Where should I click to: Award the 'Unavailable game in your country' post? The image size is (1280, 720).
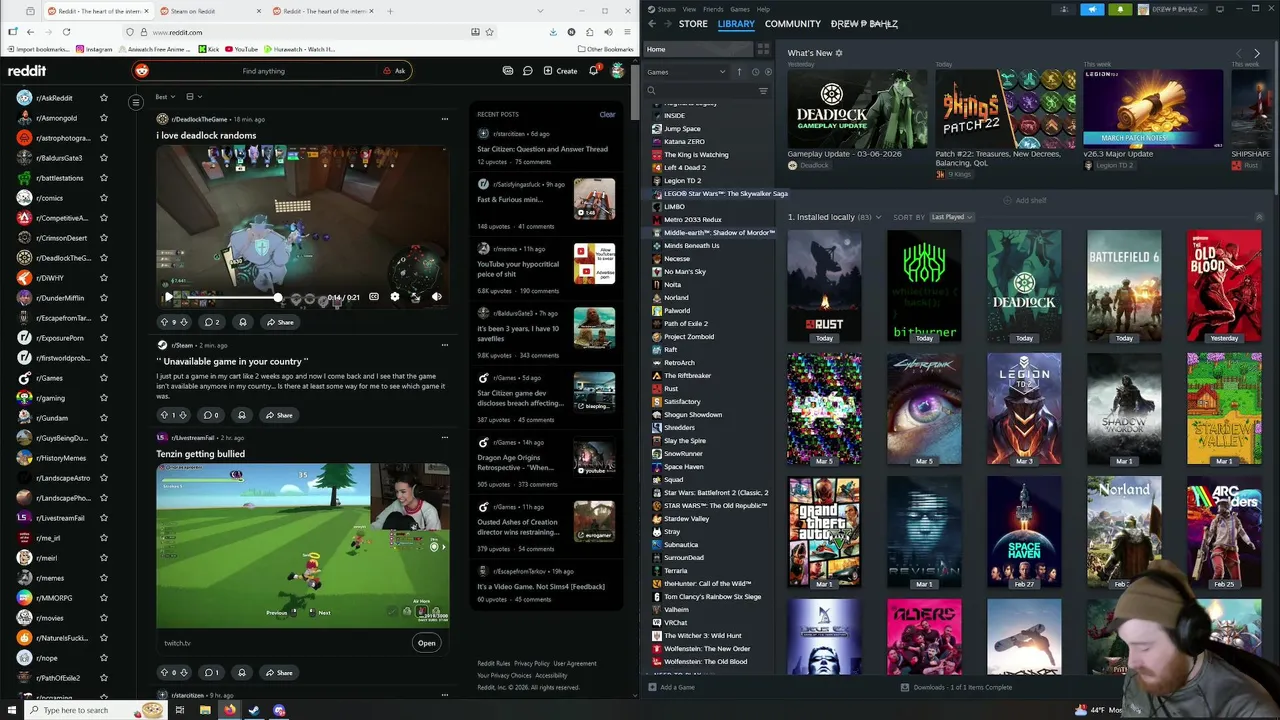pyautogui.click(x=242, y=415)
